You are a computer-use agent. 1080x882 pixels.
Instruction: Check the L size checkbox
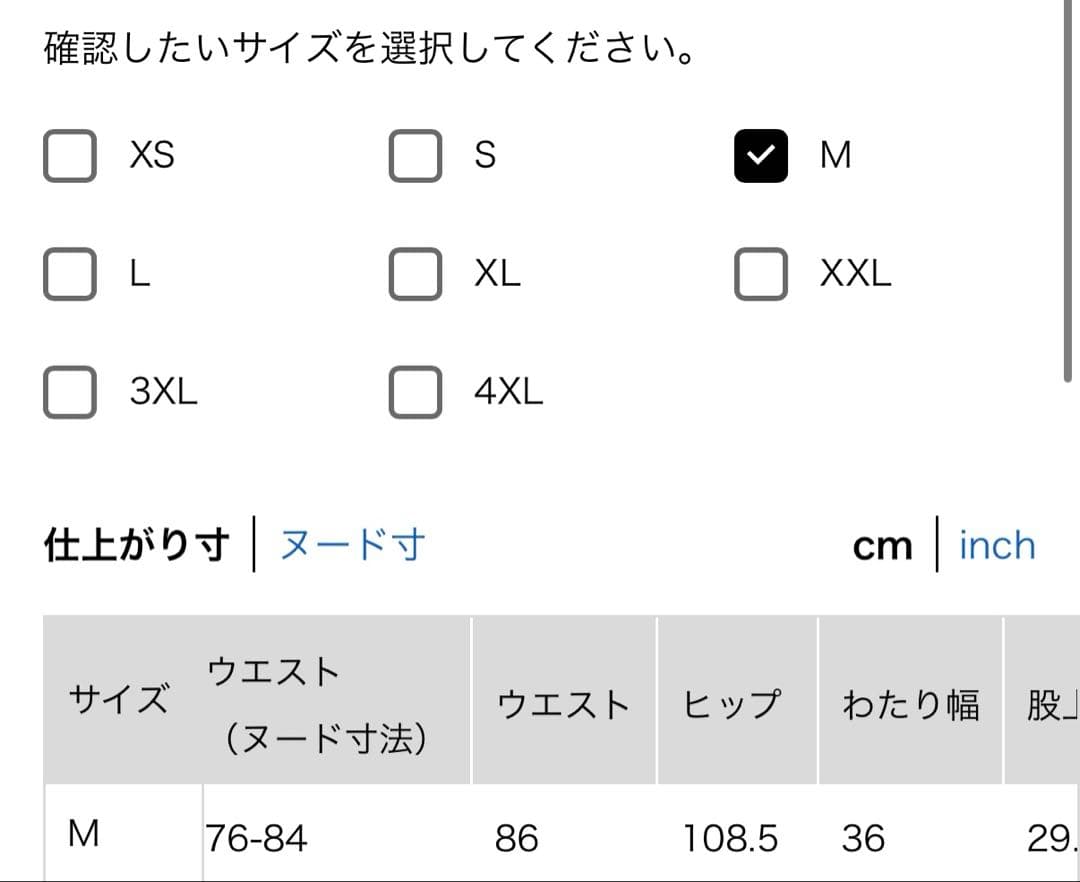(70, 274)
